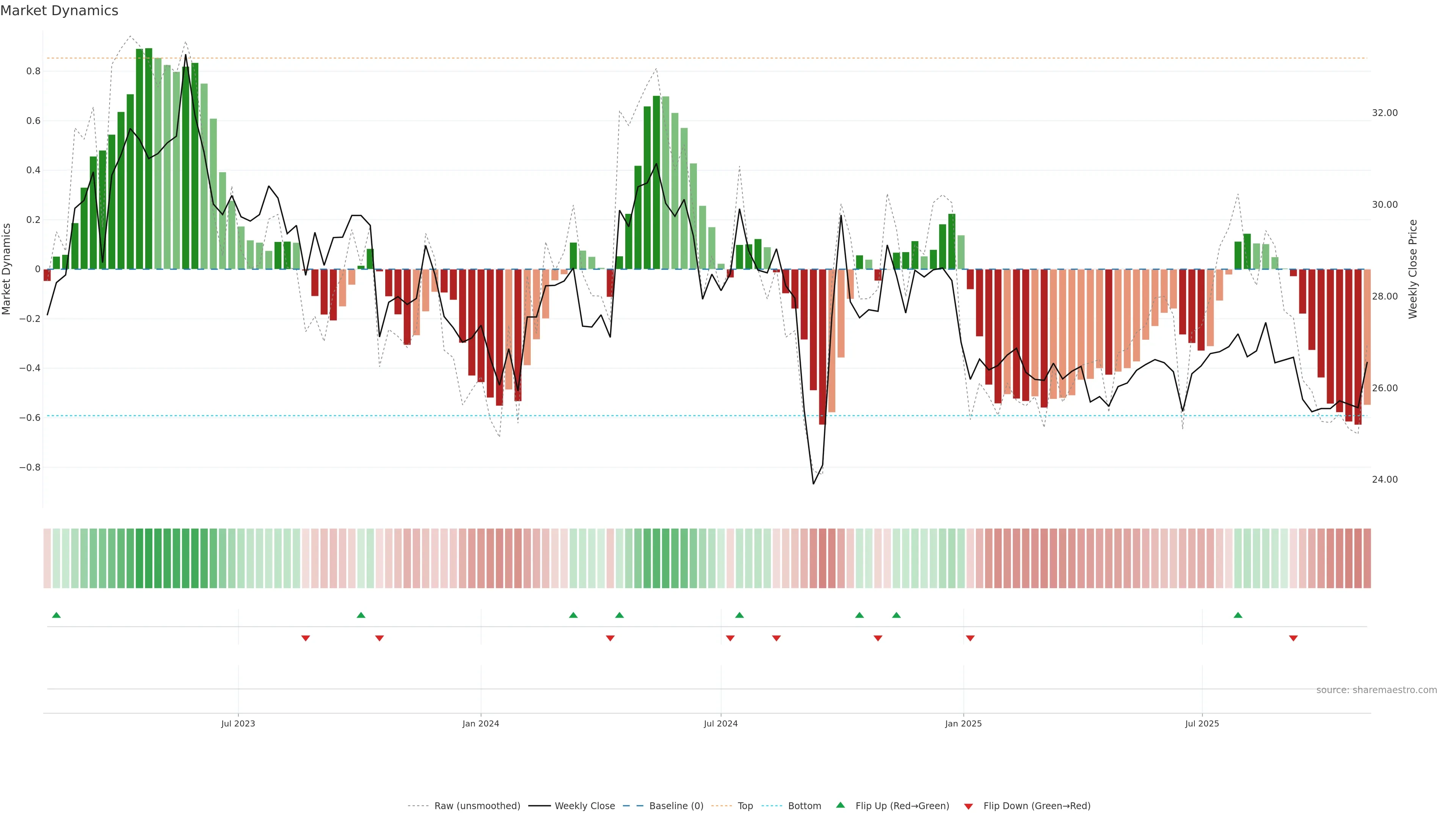The width and height of the screenshot is (1456, 819).
Task: Click the last red flip-down marker on timeline
Action: tap(1293, 638)
